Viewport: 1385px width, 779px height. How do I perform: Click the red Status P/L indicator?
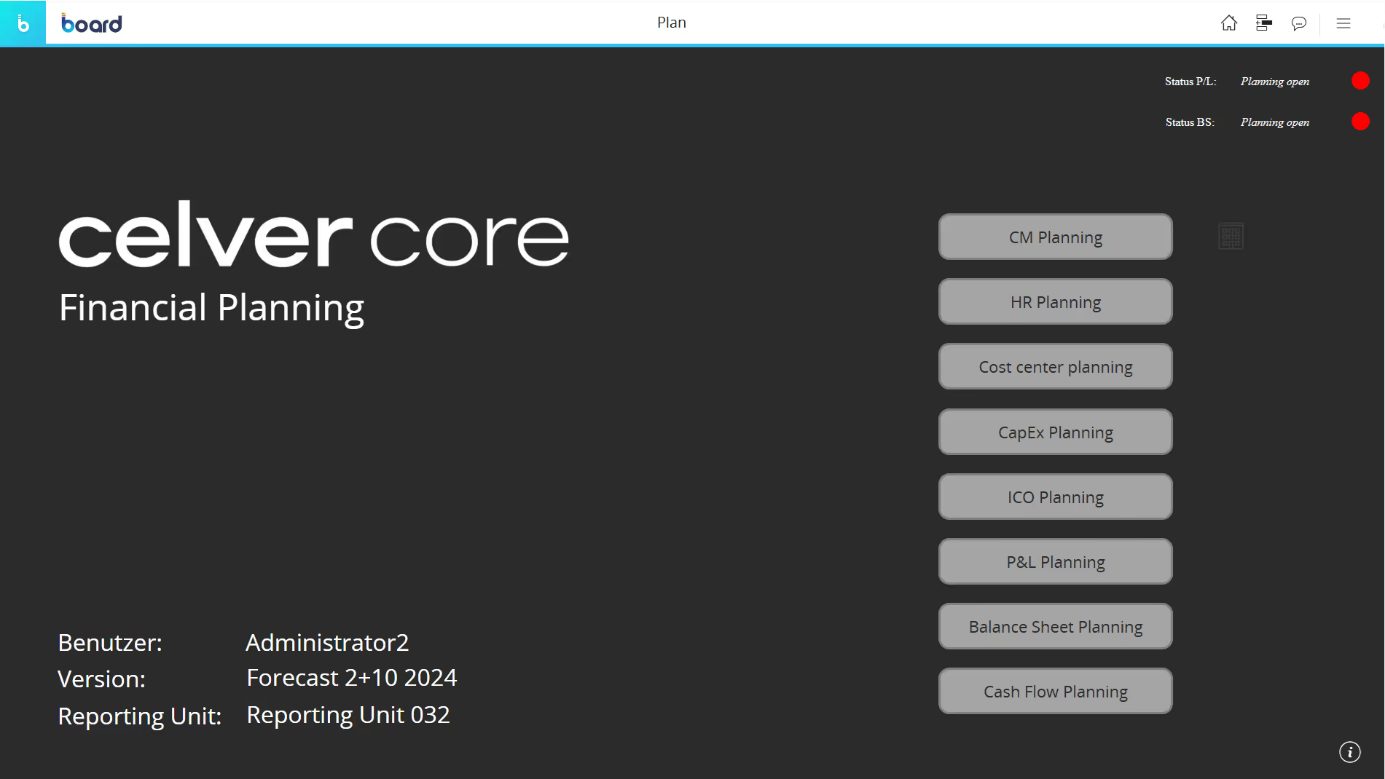[x=1360, y=81]
